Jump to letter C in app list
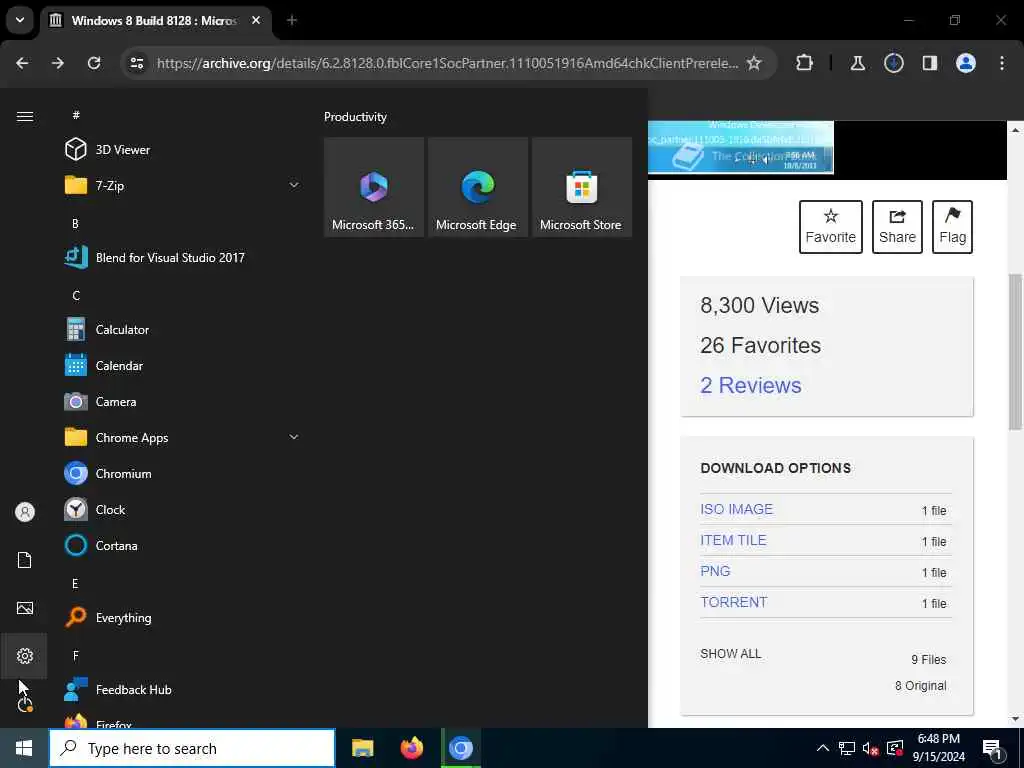Image resolution: width=1024 pixels, height=768 pixels. [x=76, y=295]
